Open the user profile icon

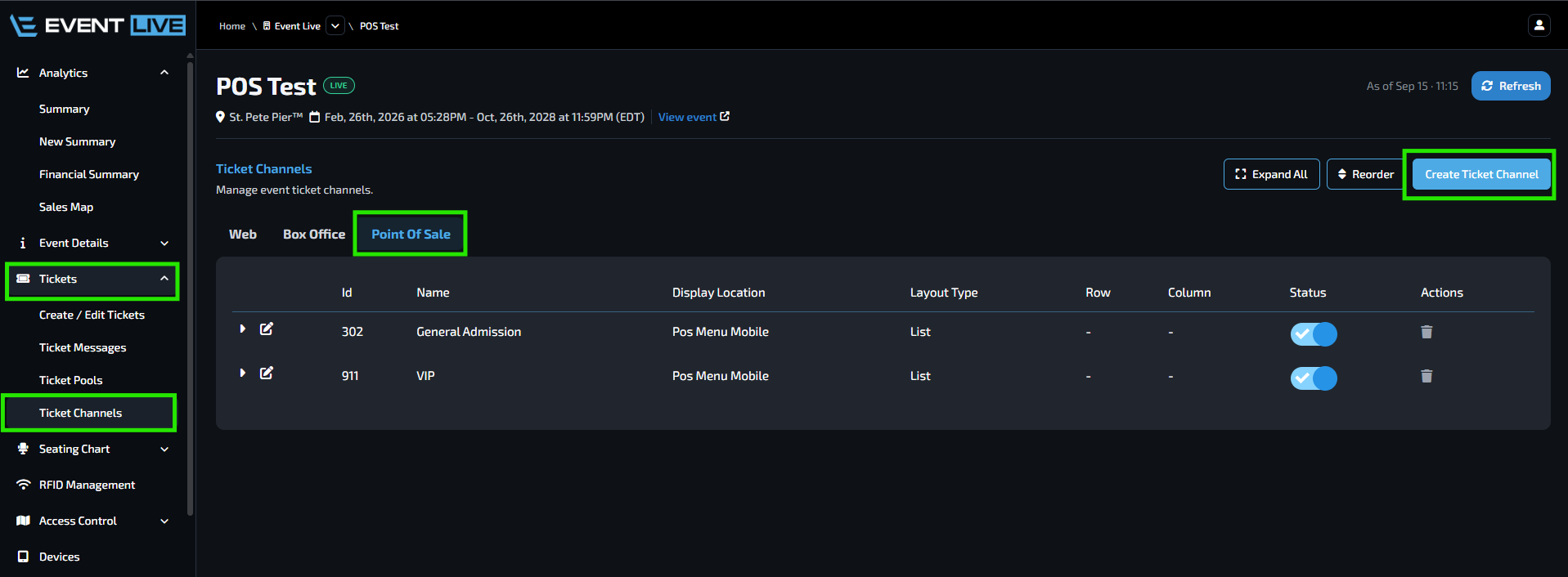pos(1539,25)
